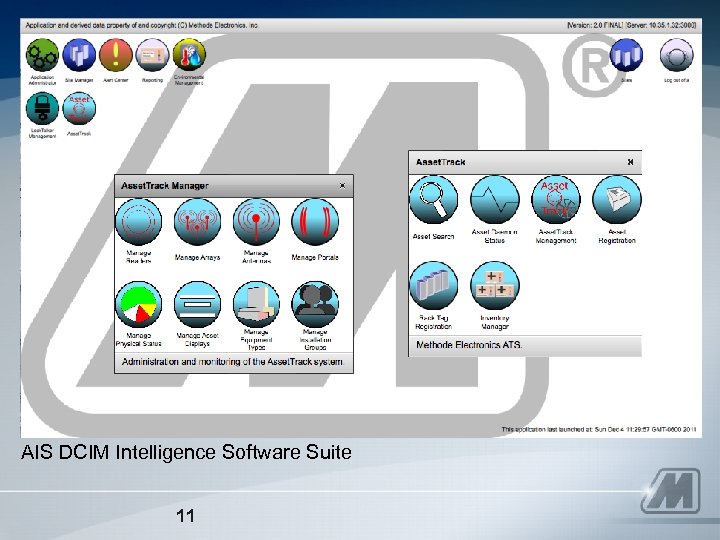Viewport: 720px width, 540px height.
Task: Click 'Administration and monitoring of the AssetTrack system.' text
Action: [232, 361]
